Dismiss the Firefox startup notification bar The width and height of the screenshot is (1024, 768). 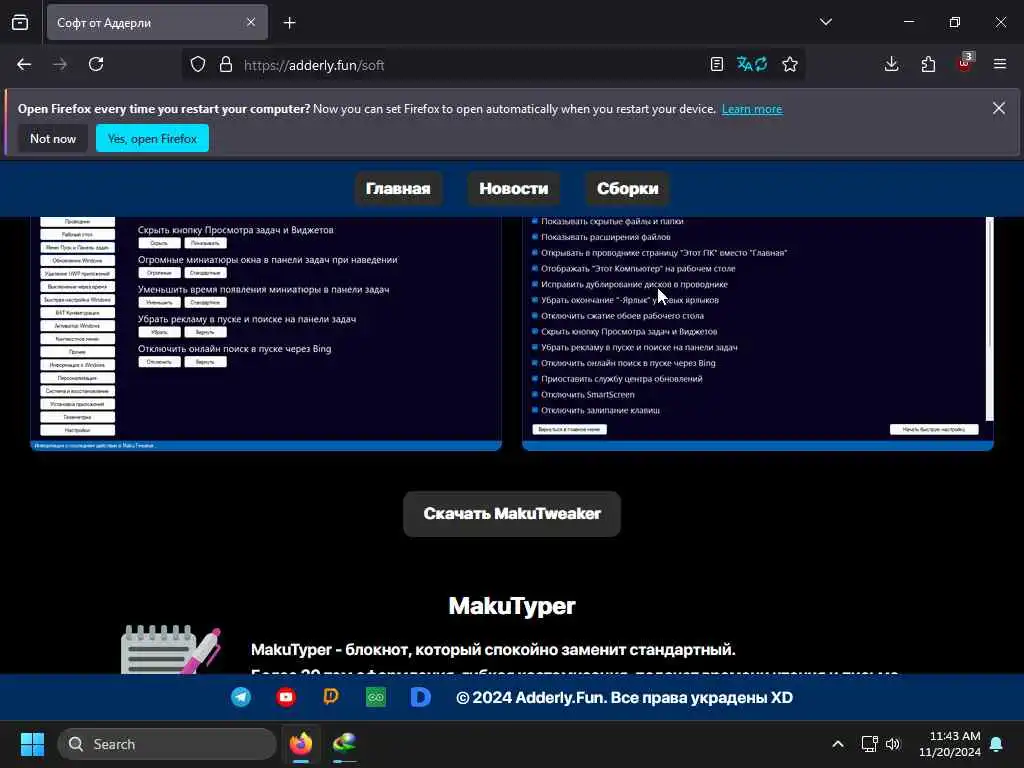999,108
